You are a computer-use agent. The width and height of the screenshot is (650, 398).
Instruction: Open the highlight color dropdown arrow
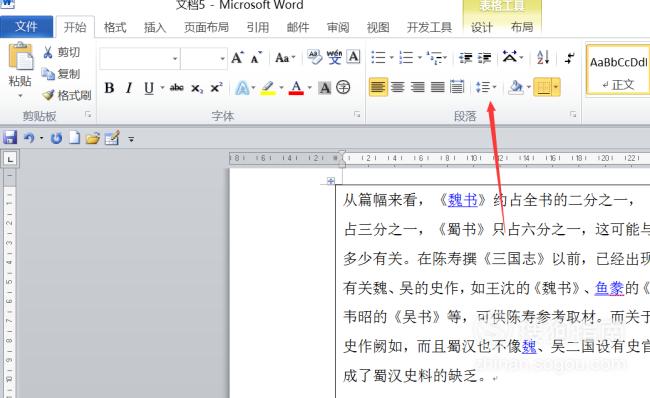(281, 88)
